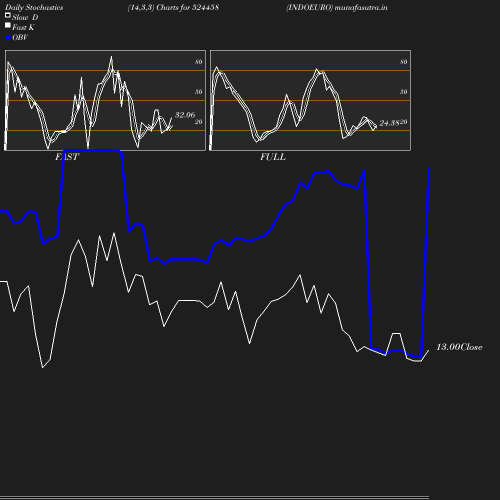This screenshot has width=500, height=500.
Task: Click the '20' axis label in FAST chart
Action: 199,122
